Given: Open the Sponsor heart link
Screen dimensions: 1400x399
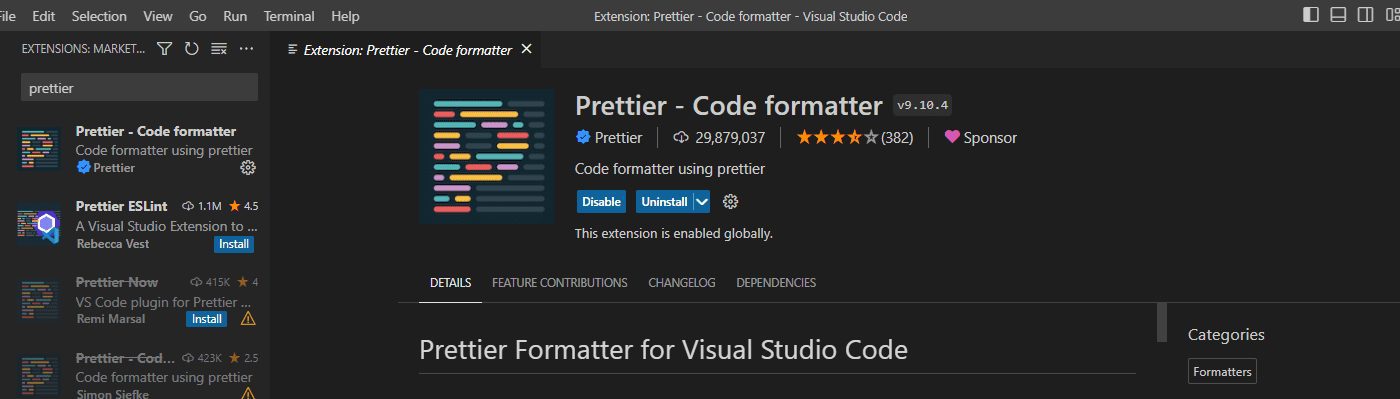Looking at the screenshot, I should [980, 138].
